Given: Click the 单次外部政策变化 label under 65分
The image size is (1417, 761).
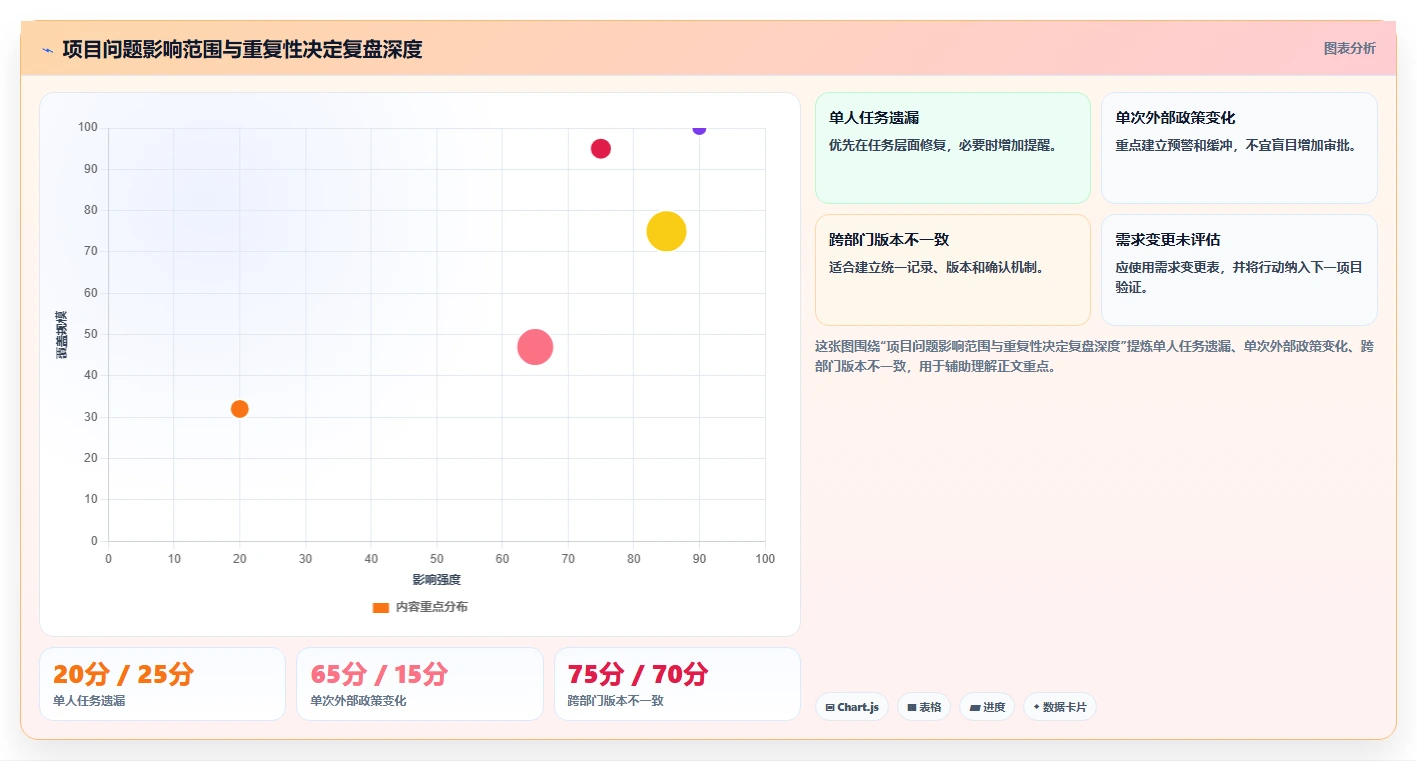Looking at the screenshot, I should (358, 701).
